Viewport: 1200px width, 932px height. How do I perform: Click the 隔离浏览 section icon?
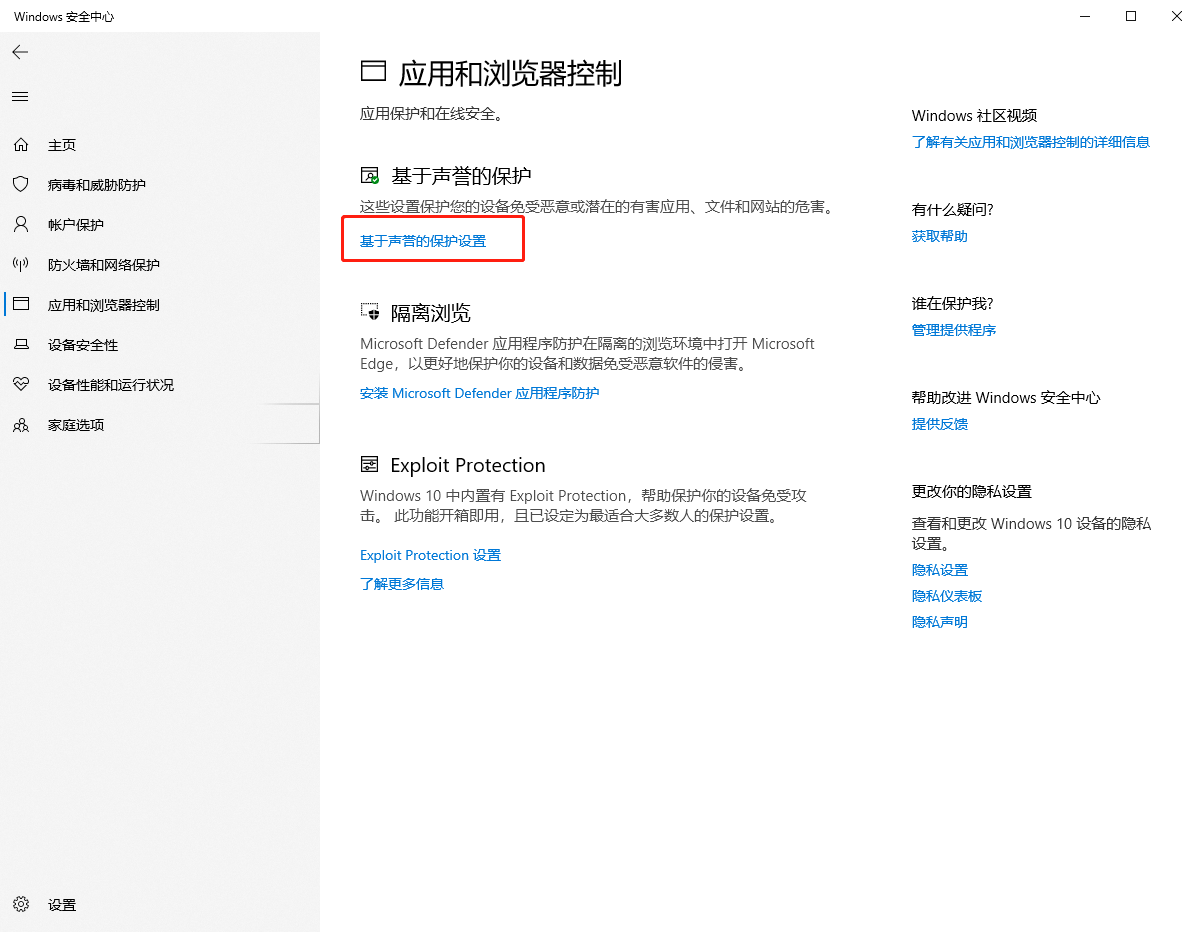click(x=370, y=312)
